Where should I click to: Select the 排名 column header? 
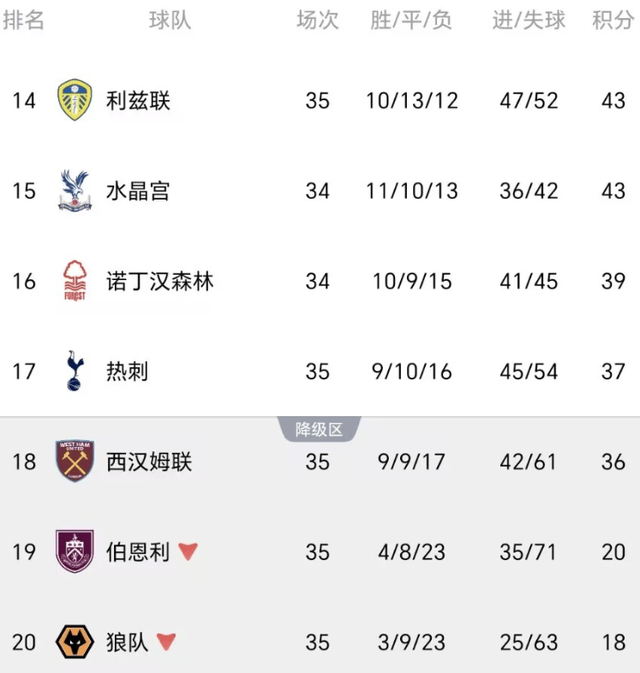[x=23, y=20]
